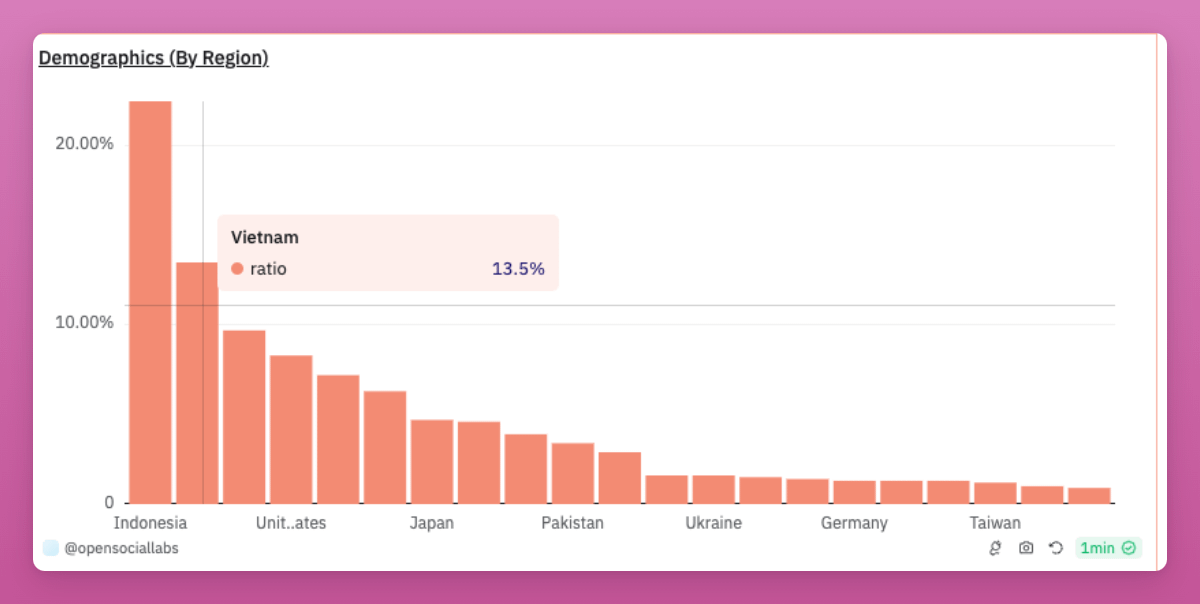Click the opensociallabs avatar icon
The height and width of the screenshot is (604, 1200).
[x=51, y=548]
